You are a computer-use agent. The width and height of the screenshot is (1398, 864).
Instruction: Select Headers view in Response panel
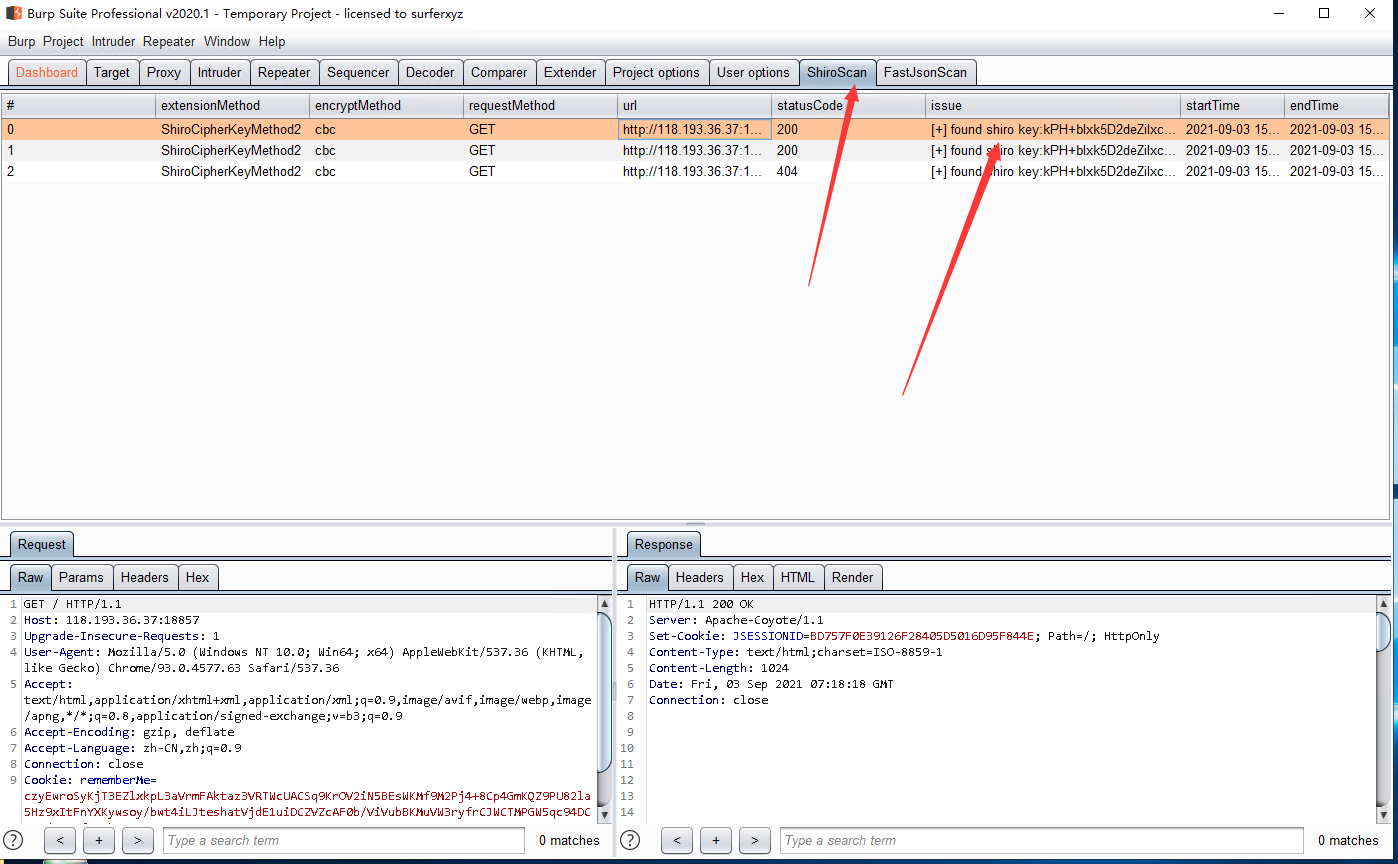click(699, 577)
